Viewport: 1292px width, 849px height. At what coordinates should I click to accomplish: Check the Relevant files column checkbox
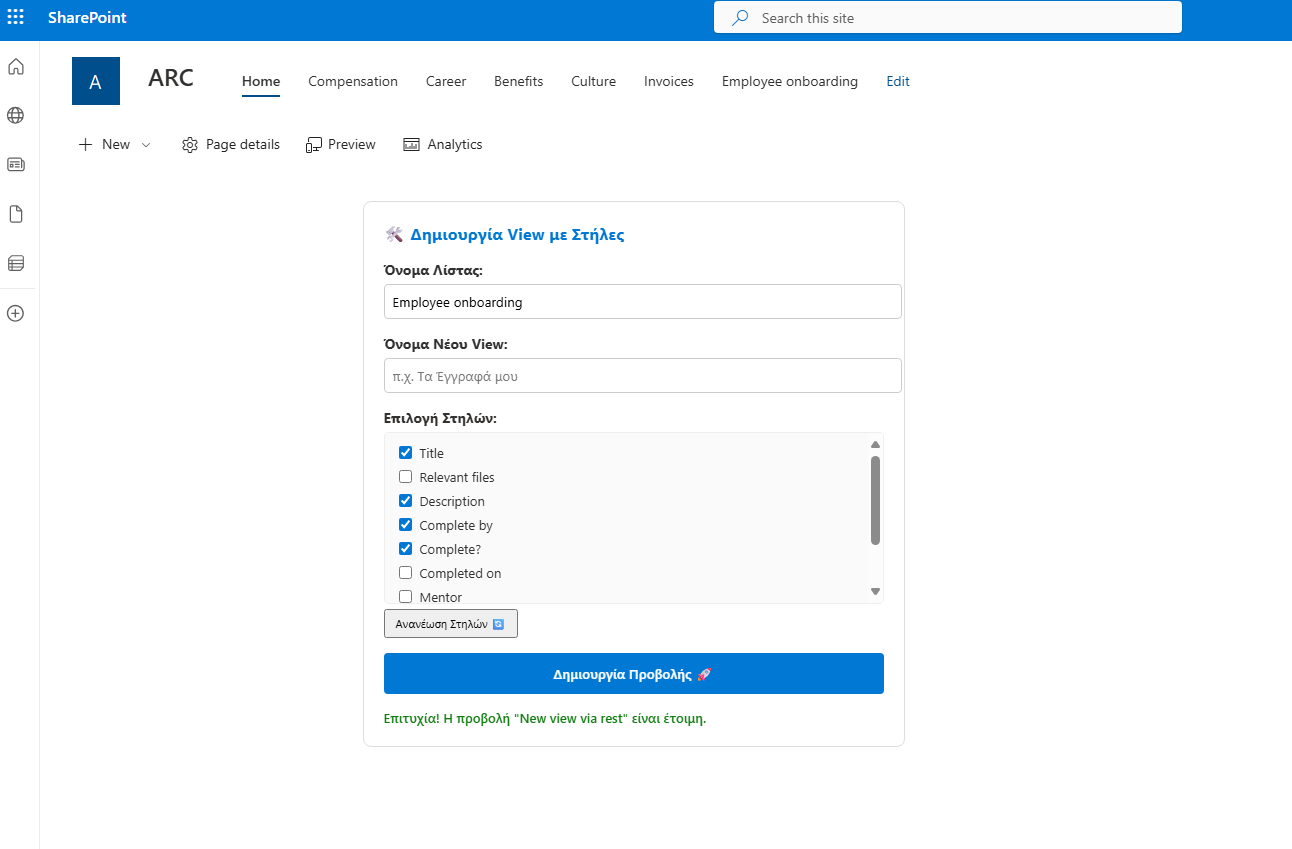(406, 477)
